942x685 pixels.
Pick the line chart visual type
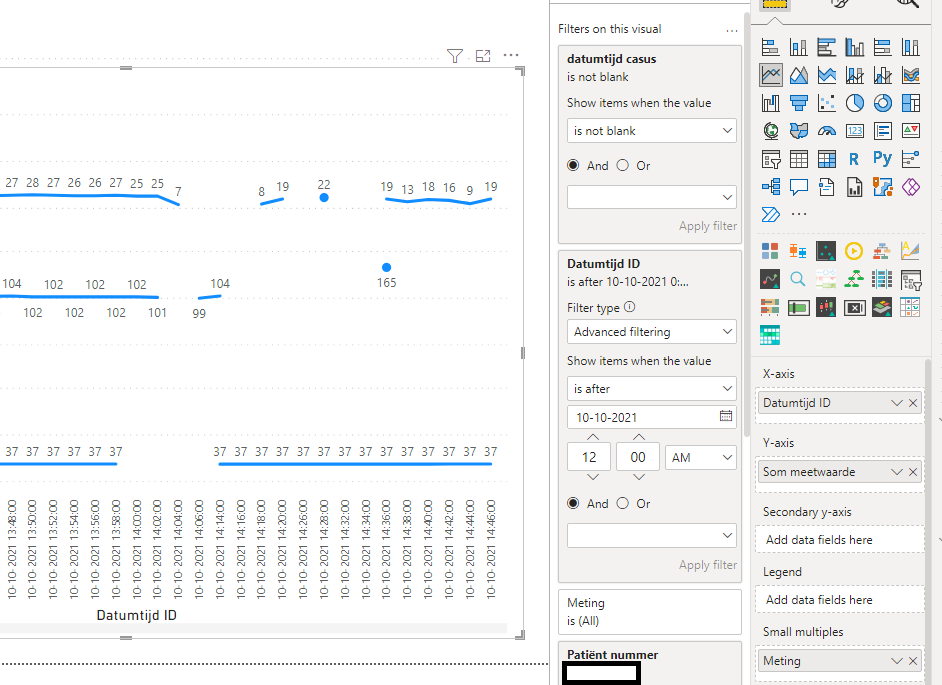(770, 75)
